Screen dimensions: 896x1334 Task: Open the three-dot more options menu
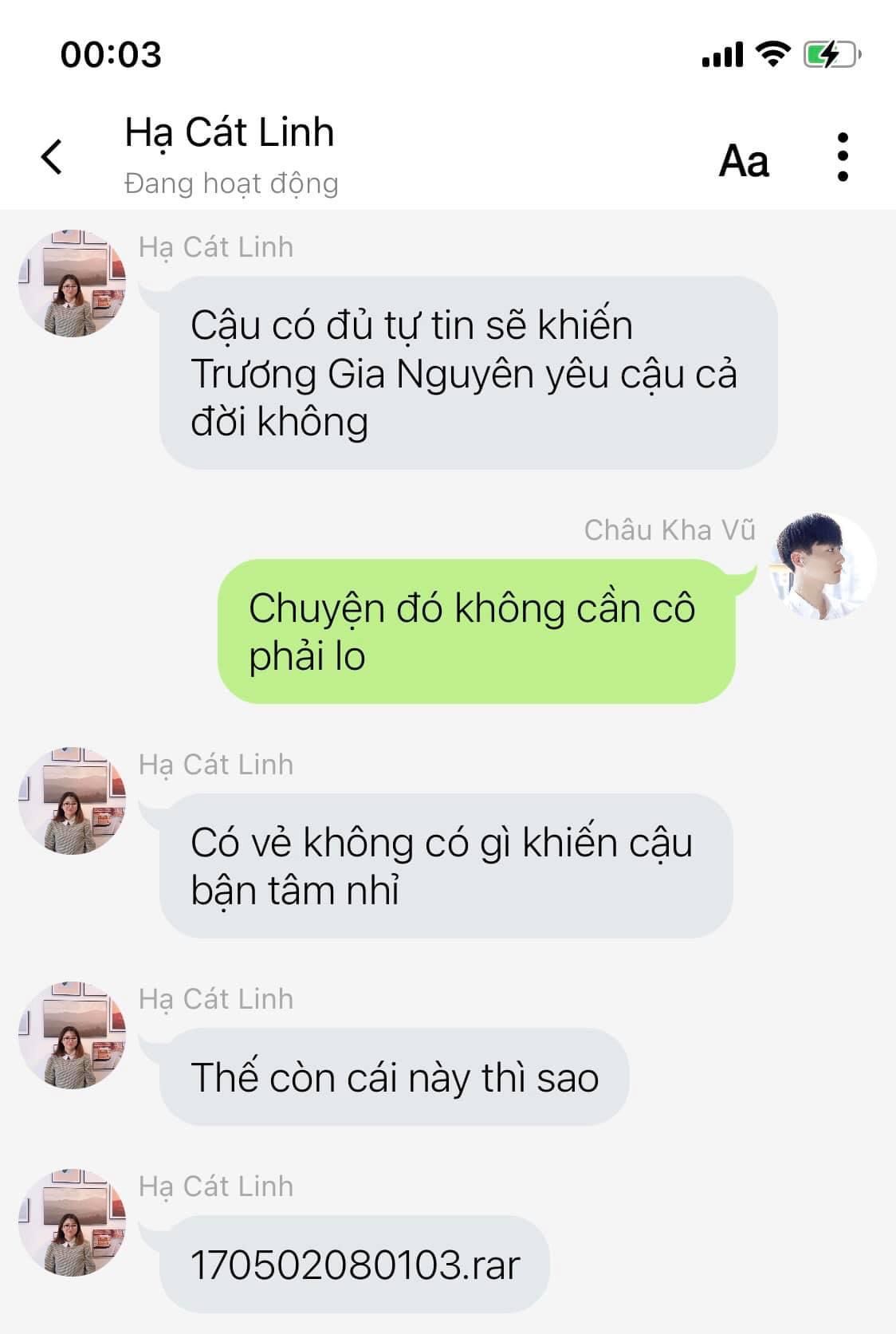[843, 156]
